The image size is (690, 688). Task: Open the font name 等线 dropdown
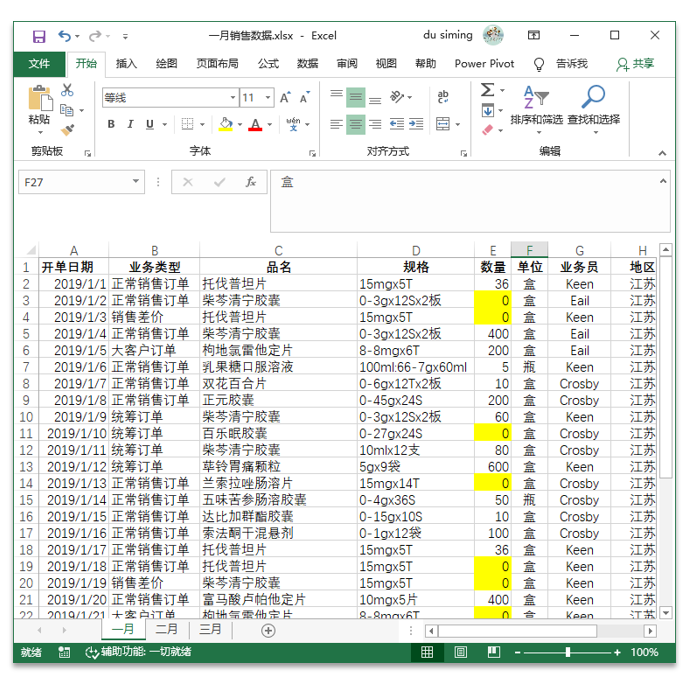233,98
